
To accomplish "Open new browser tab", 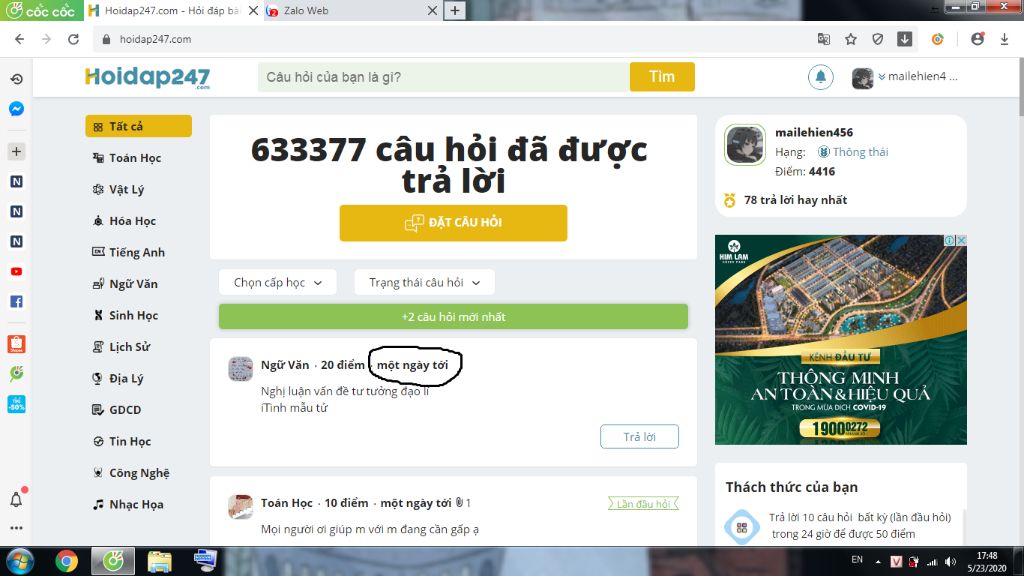I will click(x=455, y=10).
